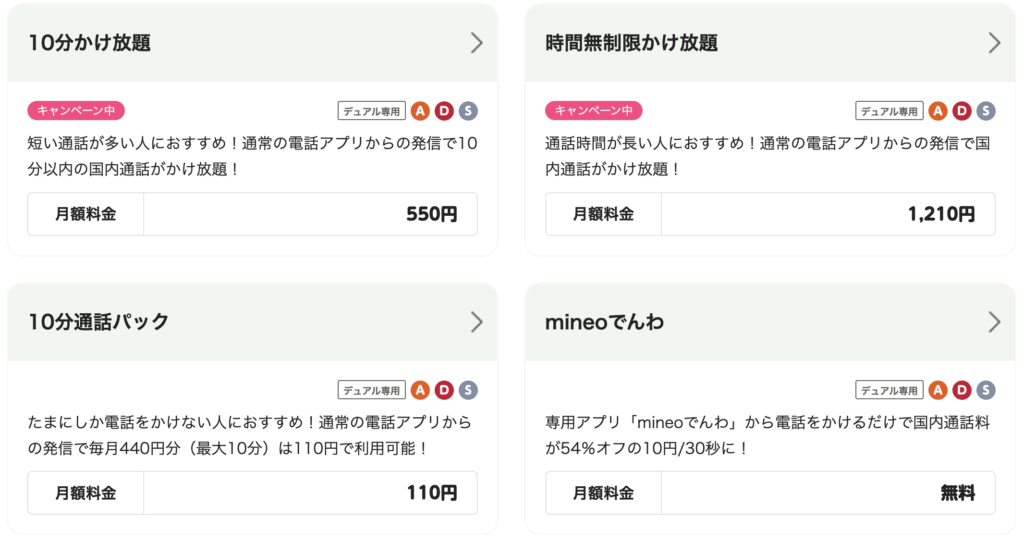
Task: Open mineoでんわ via its chevron arrow
Action: [x=994, y=322]
